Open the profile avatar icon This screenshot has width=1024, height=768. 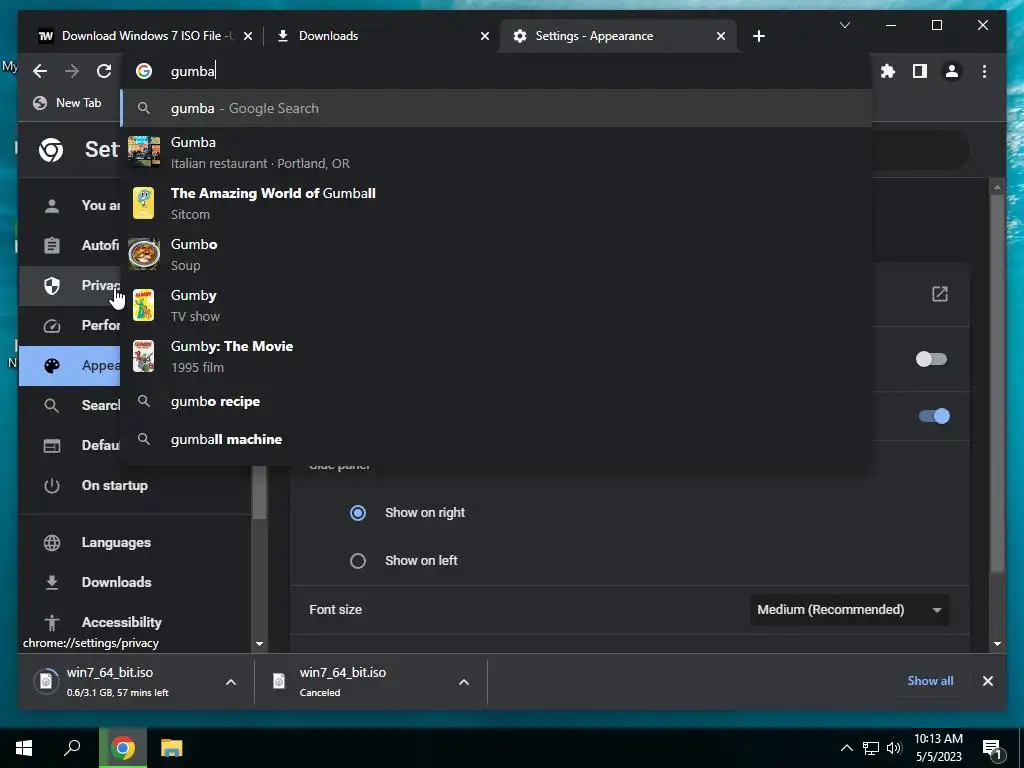pos(952,71)
